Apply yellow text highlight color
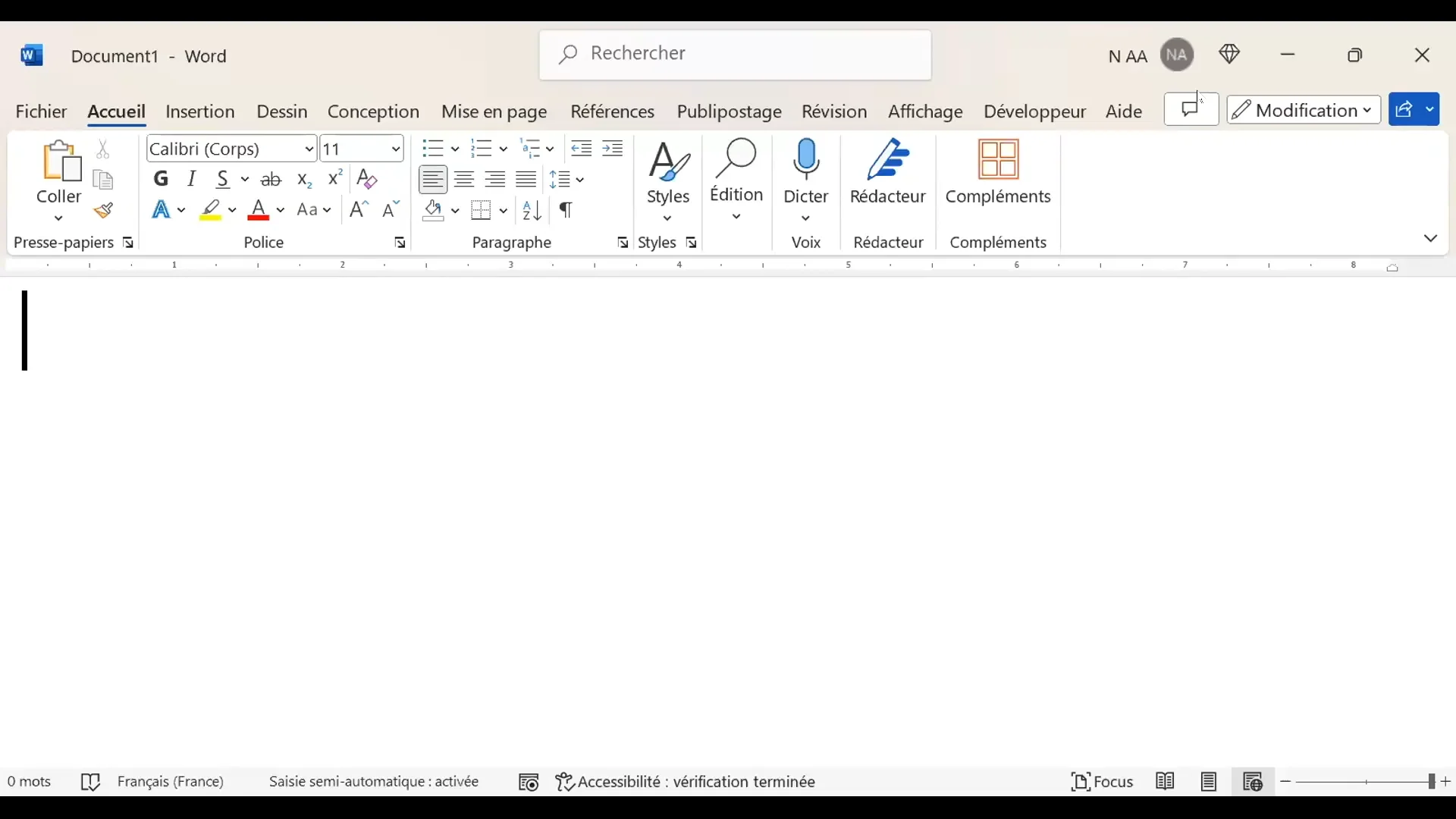Viewport: 1456px width, 819px height. coord(212,211)
